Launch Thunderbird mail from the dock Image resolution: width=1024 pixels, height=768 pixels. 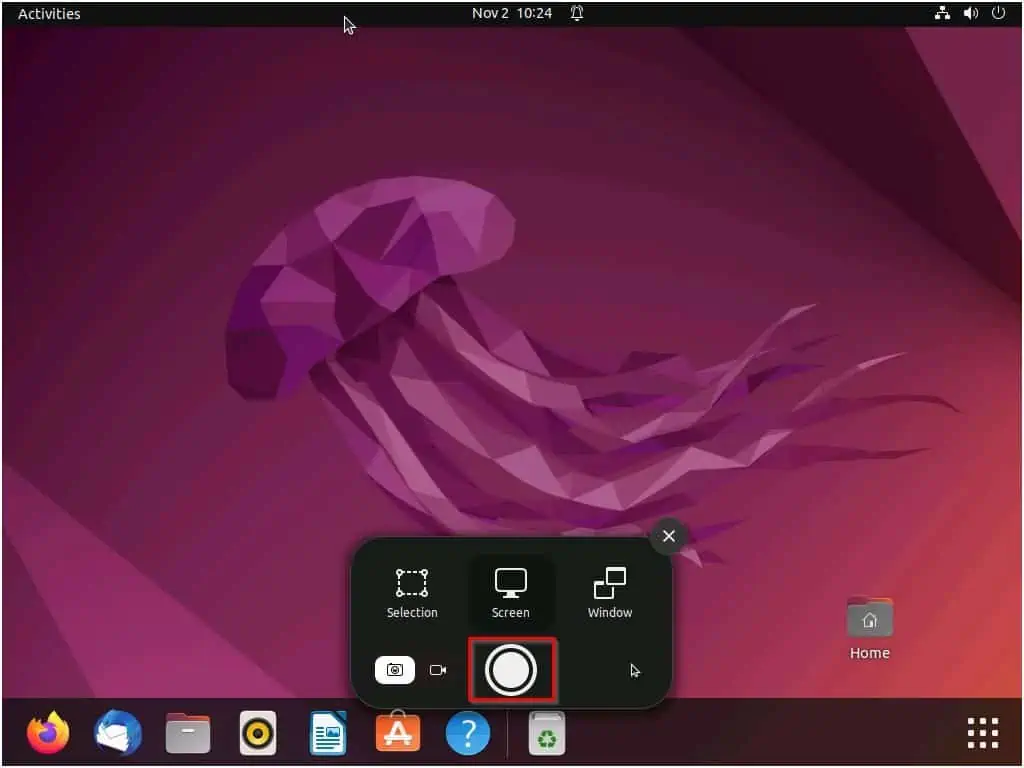coord(117,732)
